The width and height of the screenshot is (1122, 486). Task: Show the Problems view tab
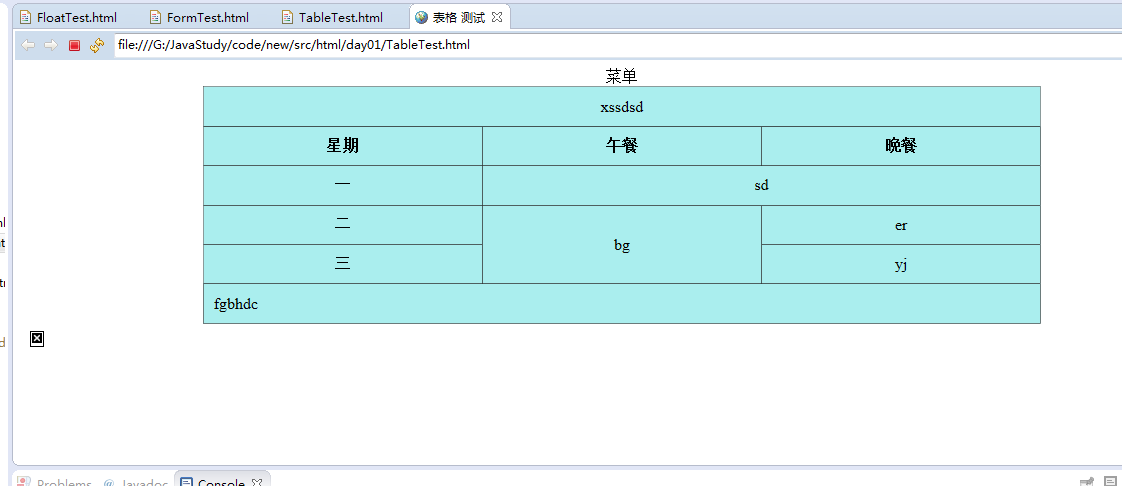(x=63, y=483)
